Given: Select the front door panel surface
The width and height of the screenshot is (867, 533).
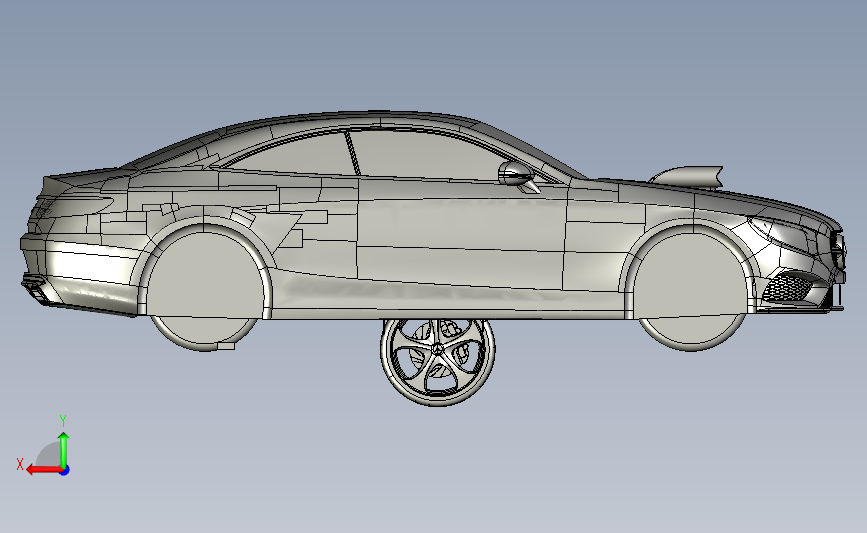Looking at the screenshot, I should coord(462,243).
